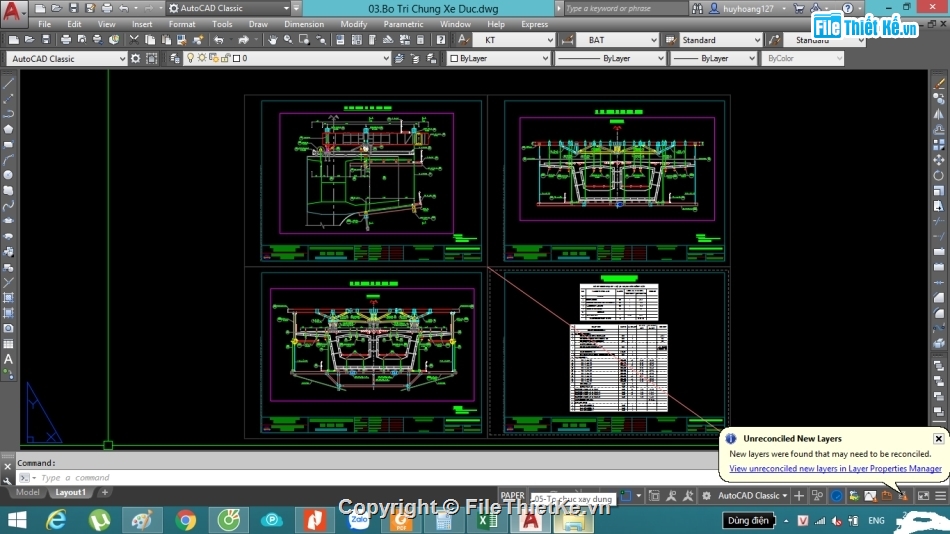Click the Text Style icon beside KT
This screenshot has height=534, width=950.
[463, 40]
